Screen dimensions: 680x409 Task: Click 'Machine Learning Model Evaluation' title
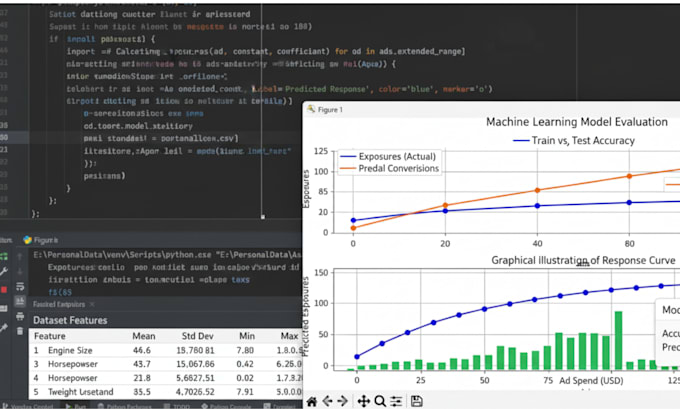[x=577, y=122]
